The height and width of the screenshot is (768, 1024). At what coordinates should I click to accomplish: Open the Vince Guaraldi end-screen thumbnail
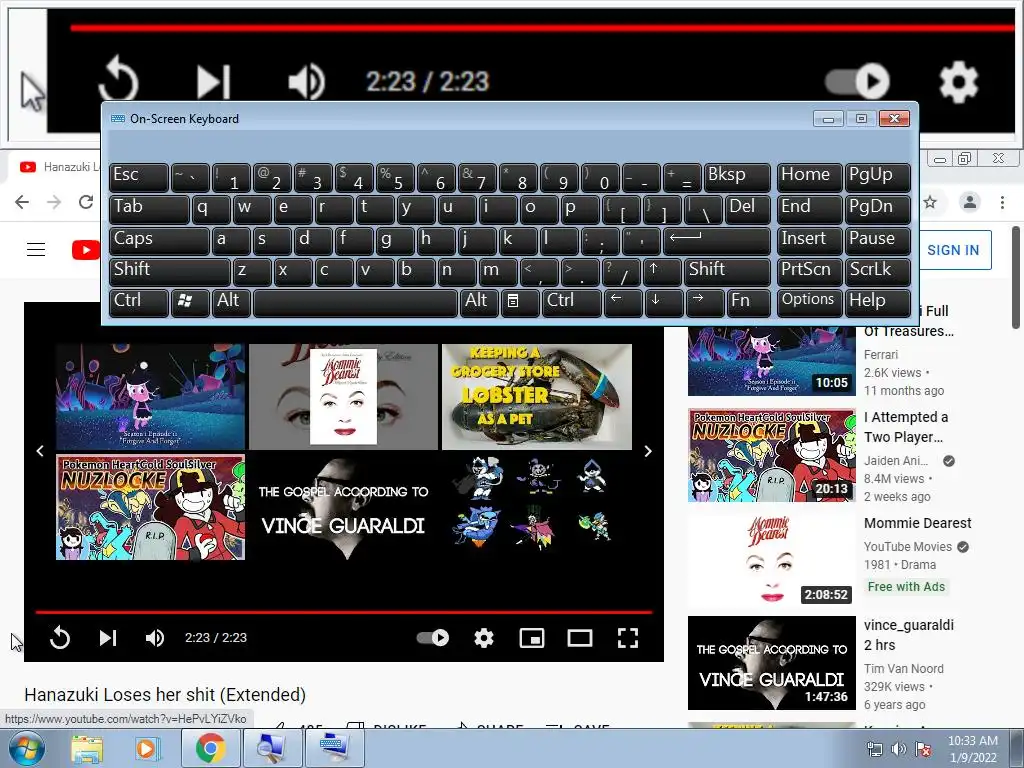click(344, 507)
